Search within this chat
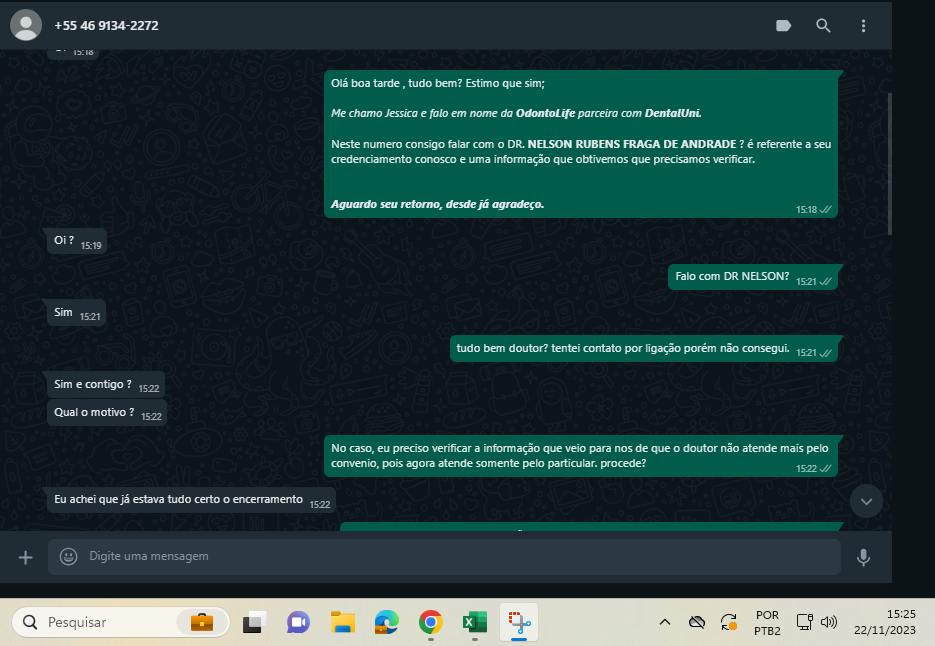Image resolution: width=935 pixels, height=646 pixels. (x=823, y=26)
